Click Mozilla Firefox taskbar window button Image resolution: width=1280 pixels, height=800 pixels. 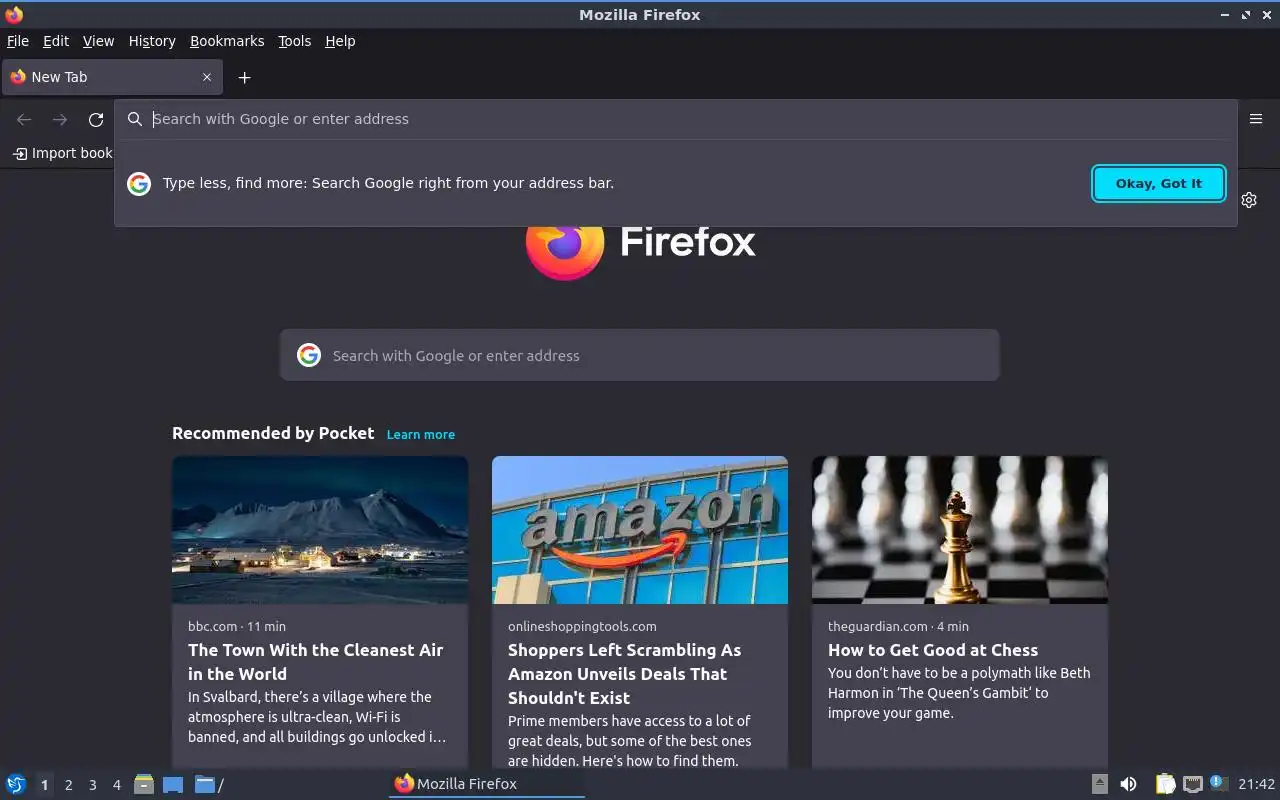[x=487, y=784]
